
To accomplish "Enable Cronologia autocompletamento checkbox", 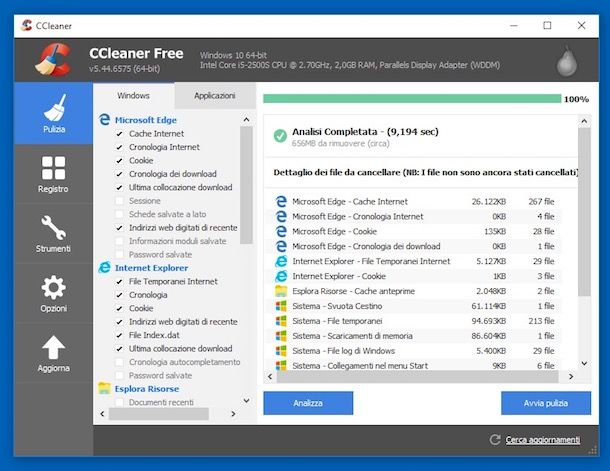I will click(119, 362).
